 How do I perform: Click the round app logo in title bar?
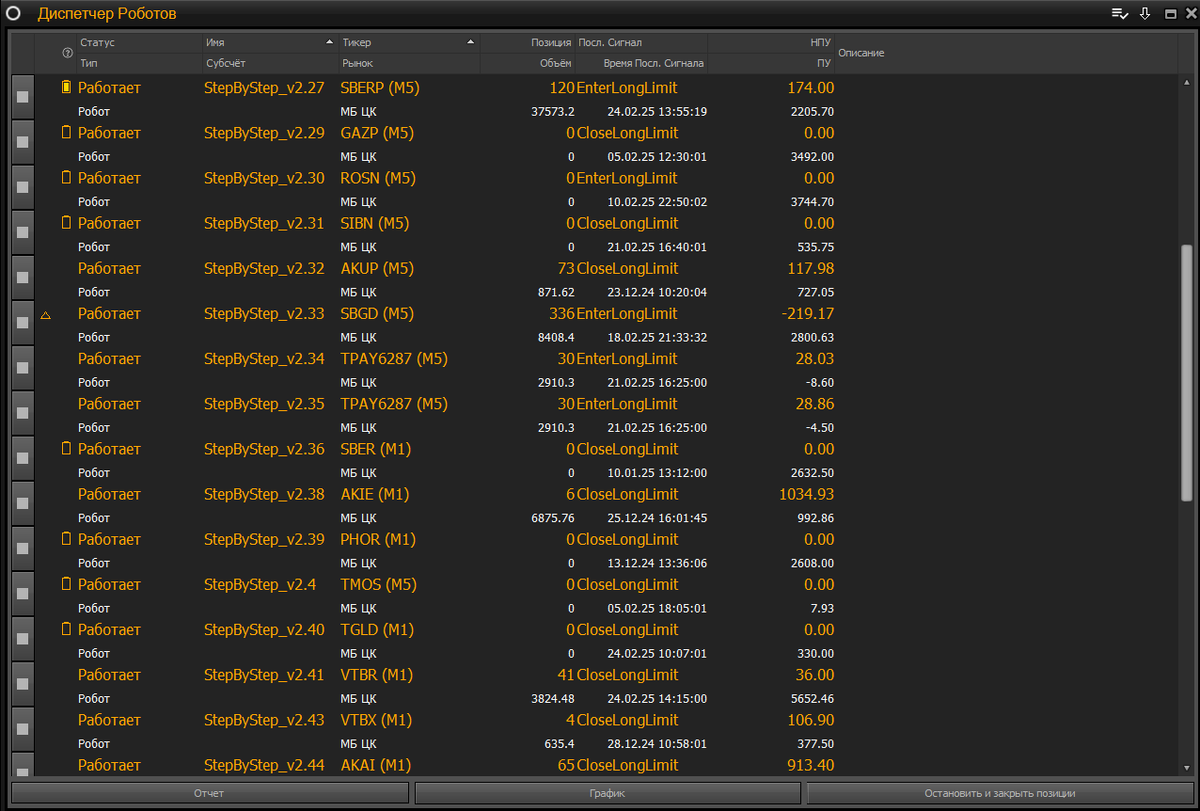[14, 14]
